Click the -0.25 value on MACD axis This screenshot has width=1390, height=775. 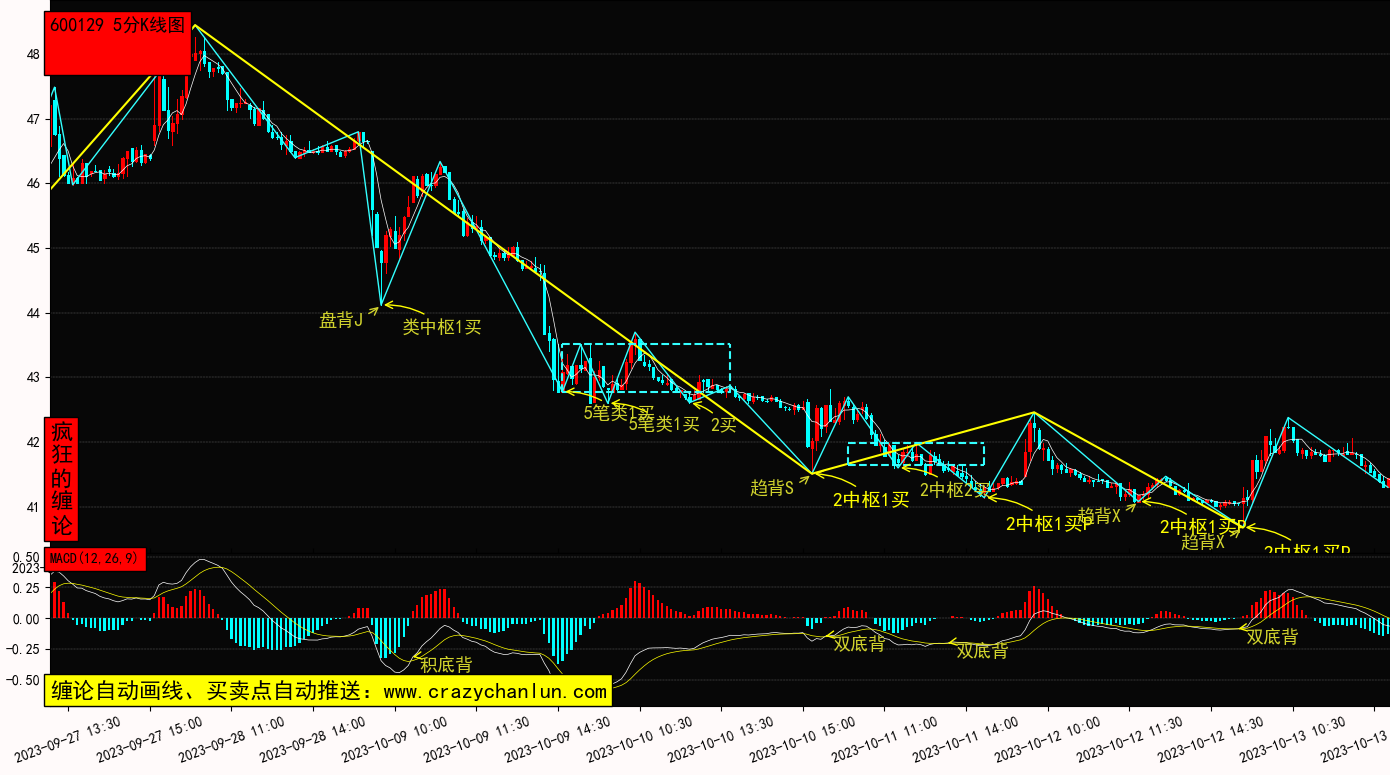click(24, 650)
